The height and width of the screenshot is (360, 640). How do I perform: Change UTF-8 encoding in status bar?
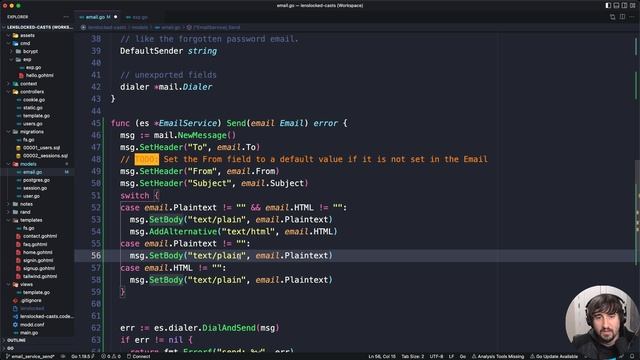(436, 356)
